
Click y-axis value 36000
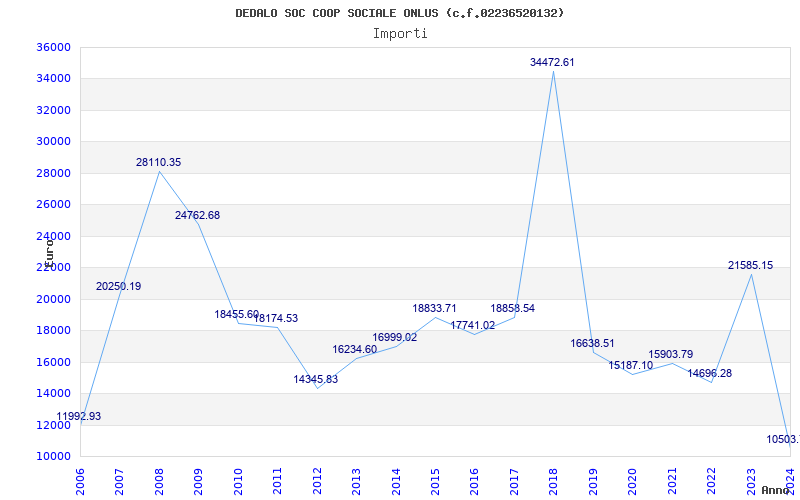[53, 47]
